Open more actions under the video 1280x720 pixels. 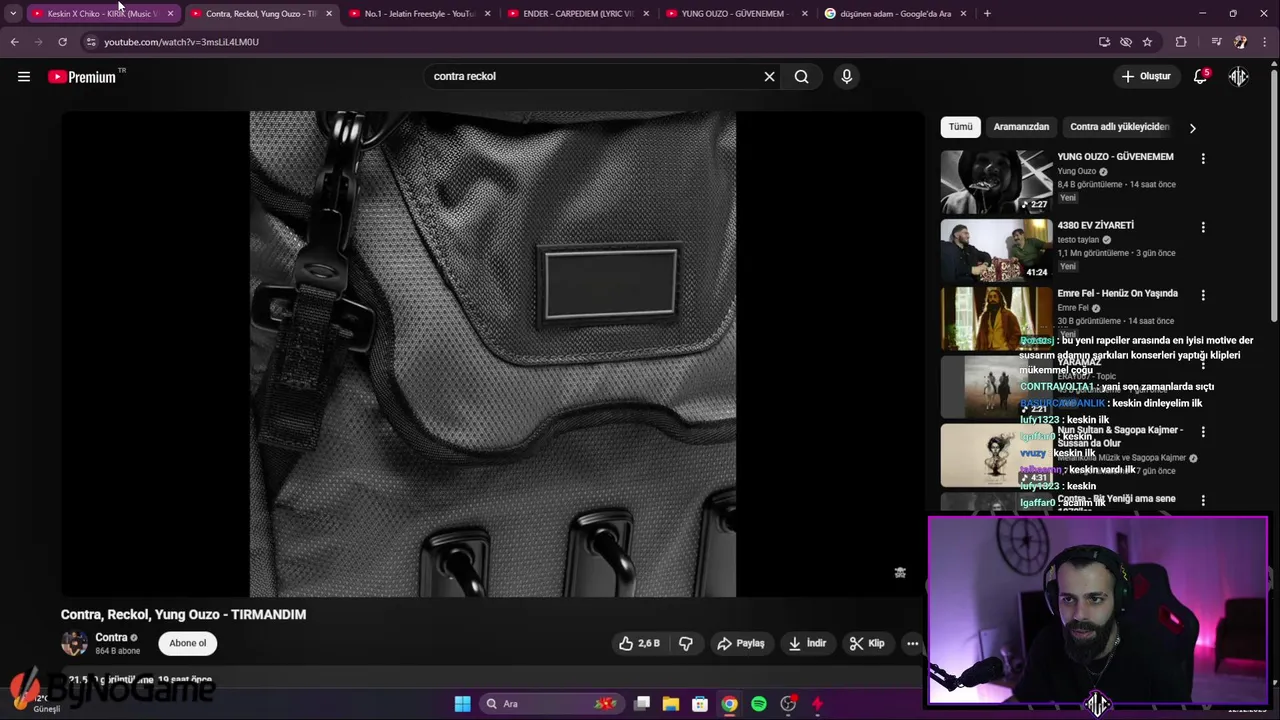tap(912, 643)
